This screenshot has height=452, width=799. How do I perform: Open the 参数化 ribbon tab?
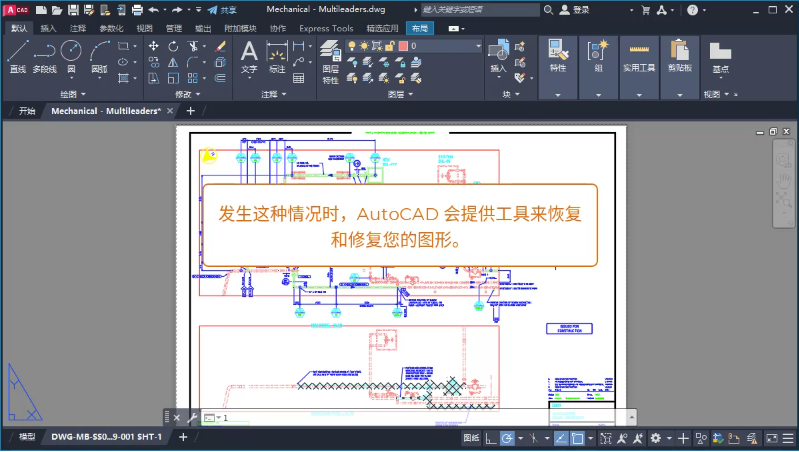111,29
